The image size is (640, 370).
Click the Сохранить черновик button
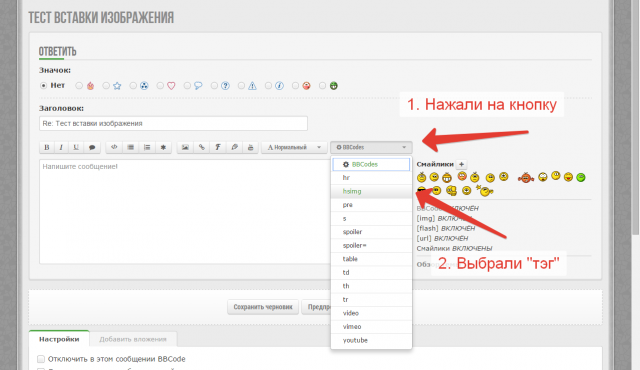pos(263,307)
